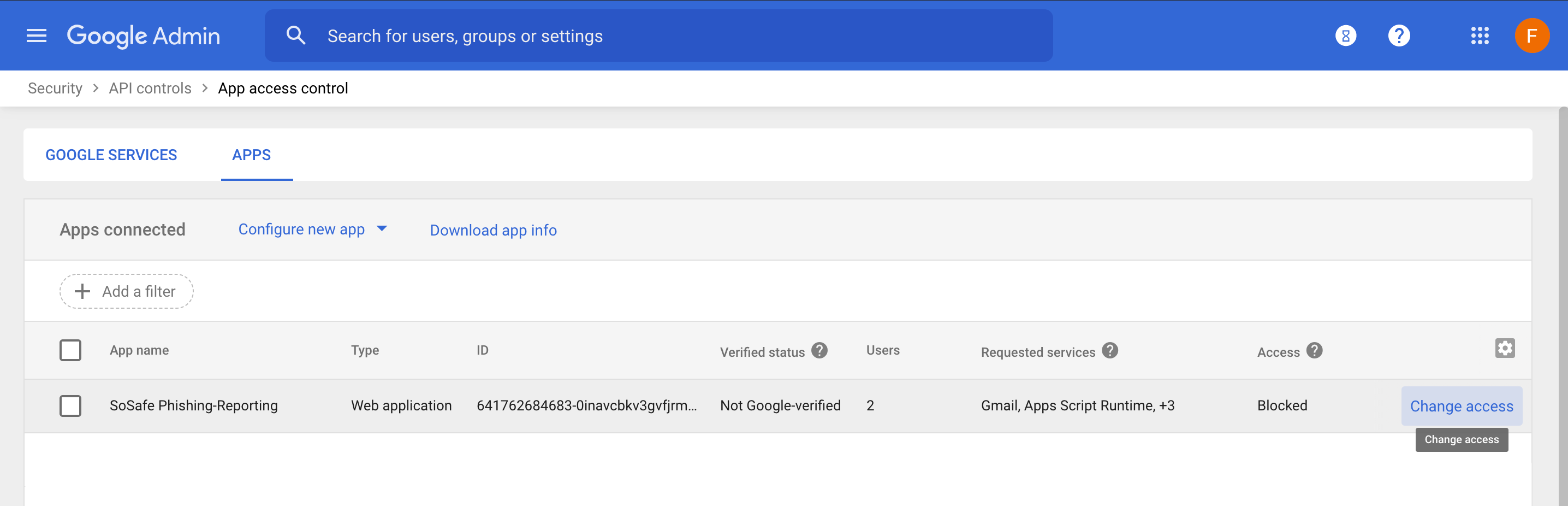Click the Verified status column header
This screenshot has width=1568, height=506.
tap(762, 352)
